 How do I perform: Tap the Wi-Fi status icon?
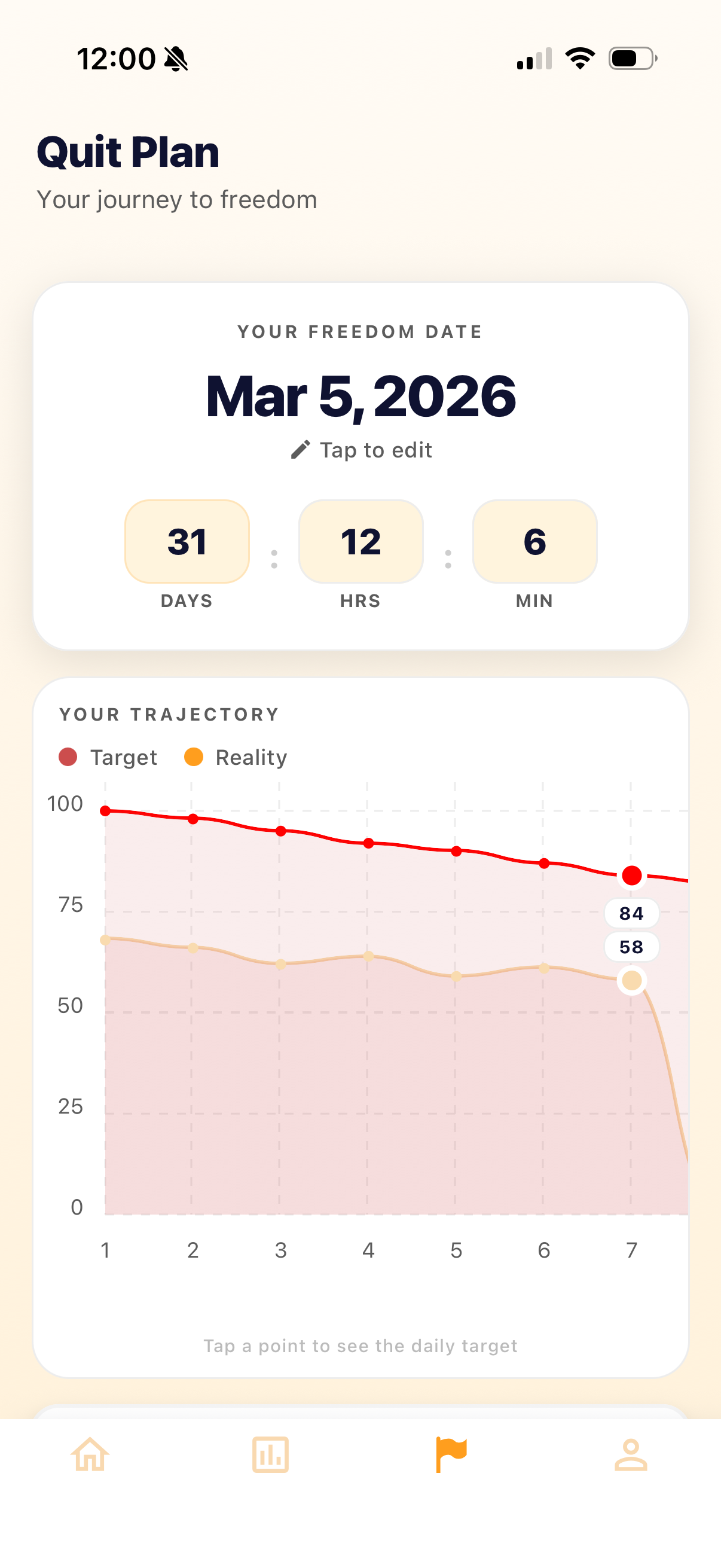click(580, 59)
